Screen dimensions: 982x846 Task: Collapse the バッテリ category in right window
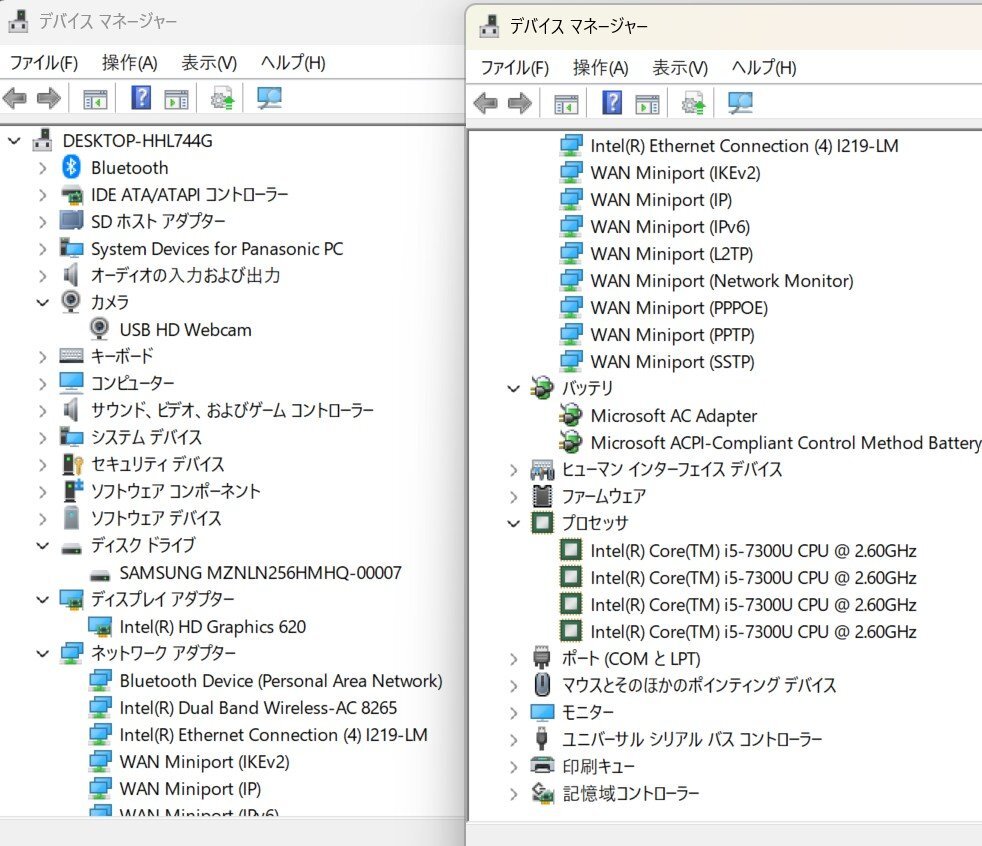coord(513,388)
